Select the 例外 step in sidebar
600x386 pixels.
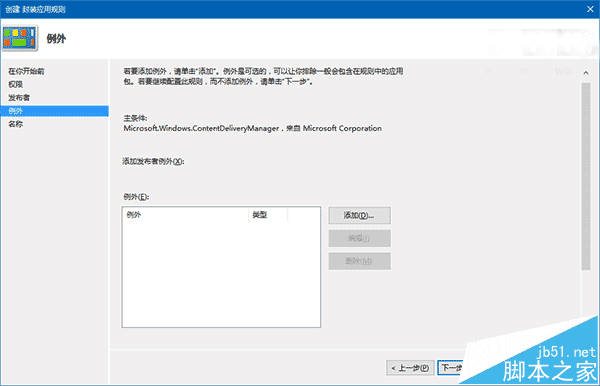coord(54,111)
